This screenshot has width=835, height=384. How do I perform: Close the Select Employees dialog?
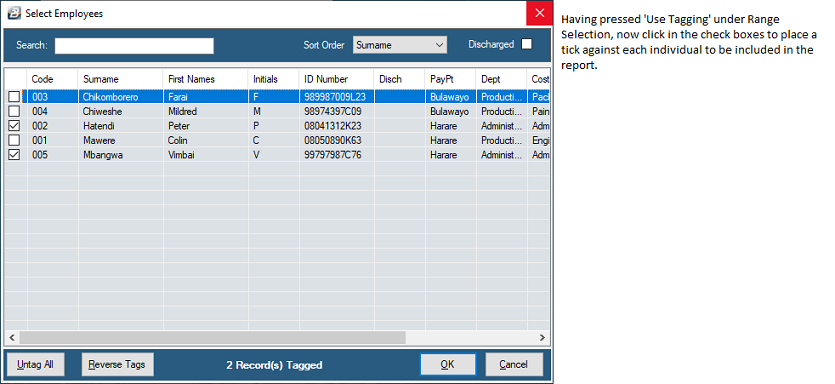click(x=539, y=13)
